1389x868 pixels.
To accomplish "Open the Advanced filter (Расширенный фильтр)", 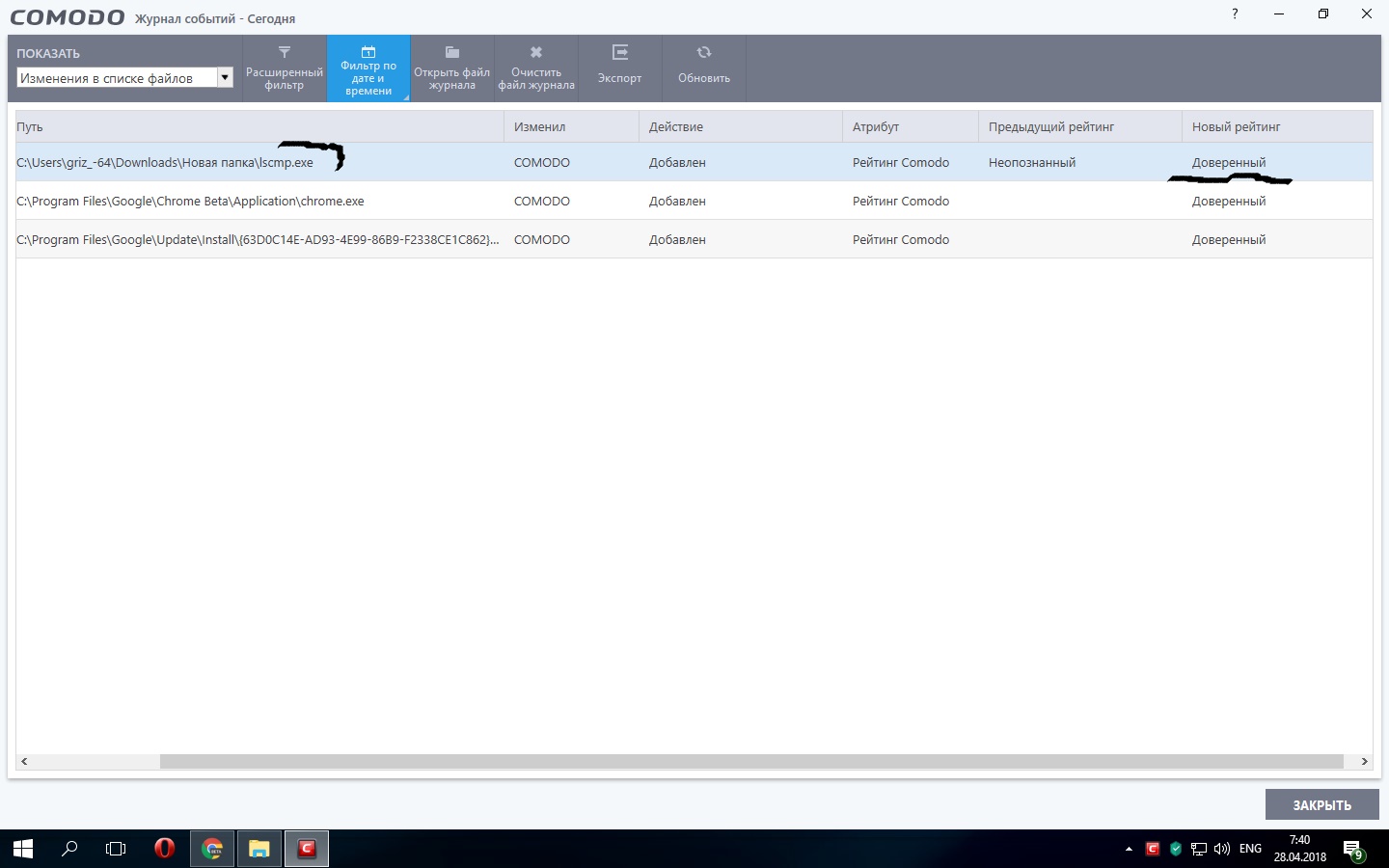I will 285,68.
